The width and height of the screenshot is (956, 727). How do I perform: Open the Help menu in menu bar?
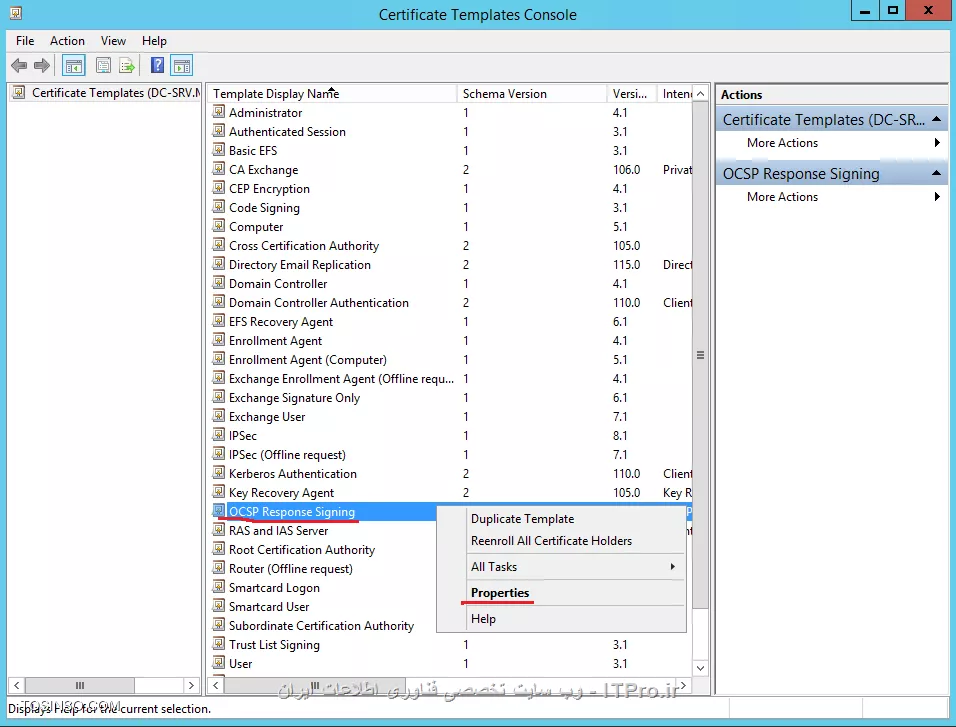[154, 41]
